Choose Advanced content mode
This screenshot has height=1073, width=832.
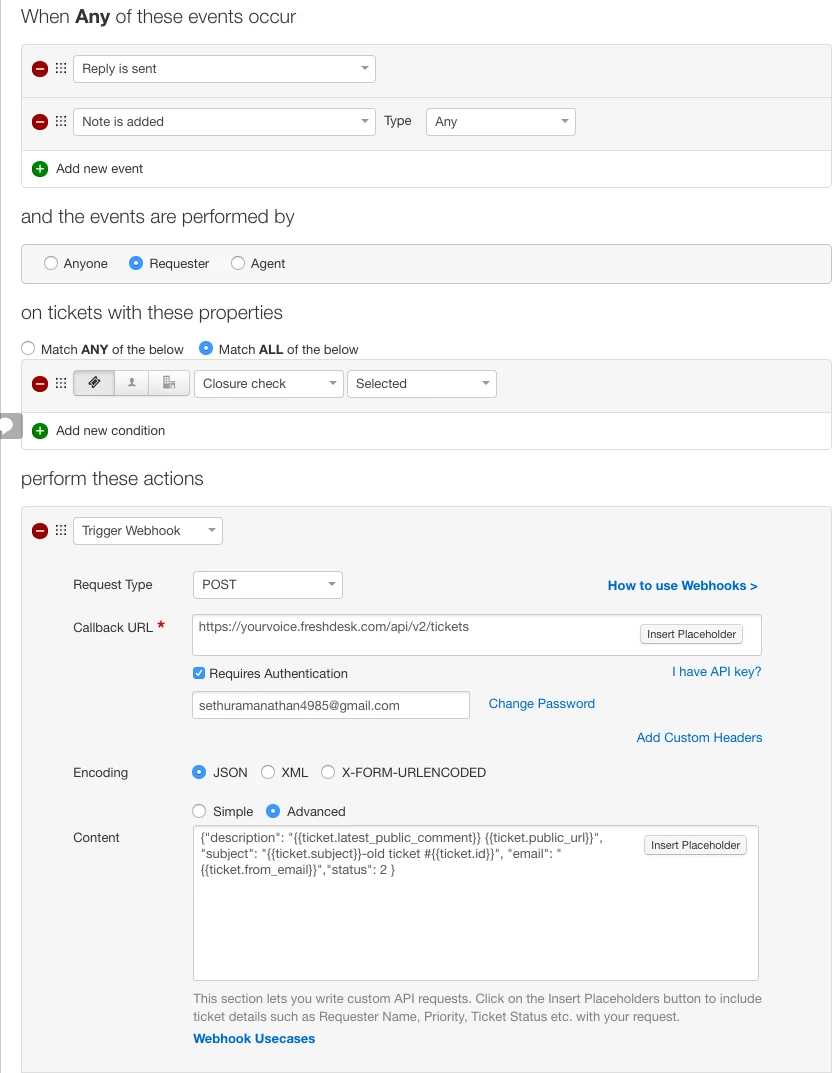pyautogui.click(x=273, y=812)
